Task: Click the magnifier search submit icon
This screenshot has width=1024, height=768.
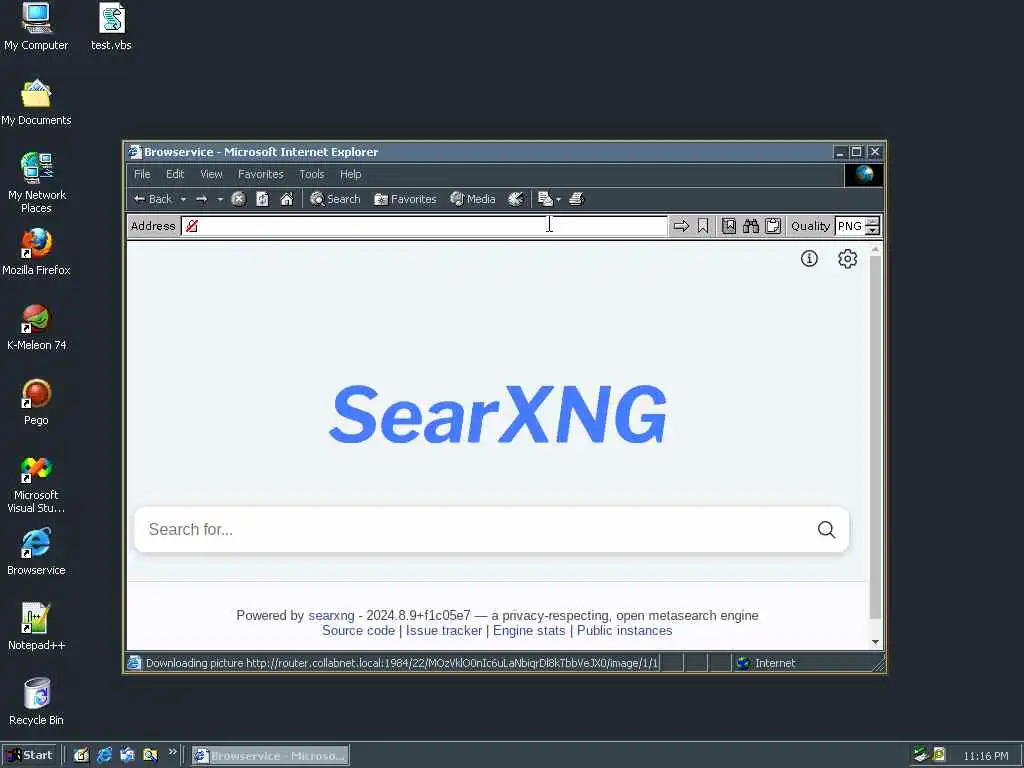Action: 826,530
